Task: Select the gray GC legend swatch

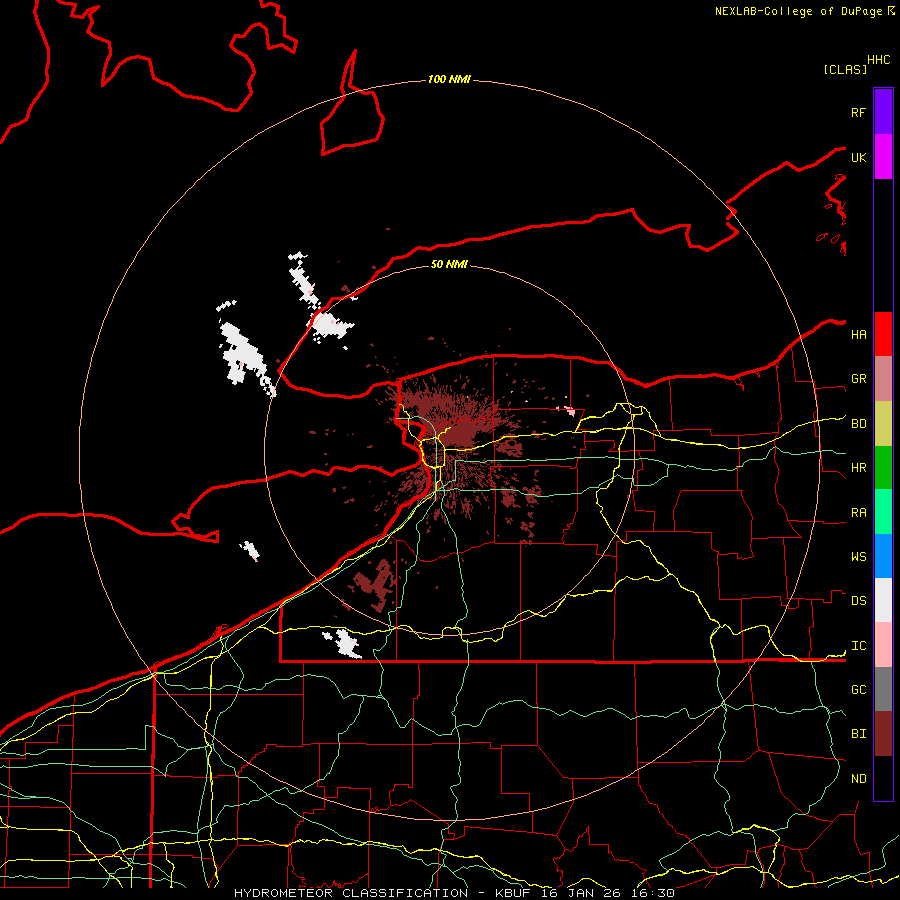Action: 883,689
